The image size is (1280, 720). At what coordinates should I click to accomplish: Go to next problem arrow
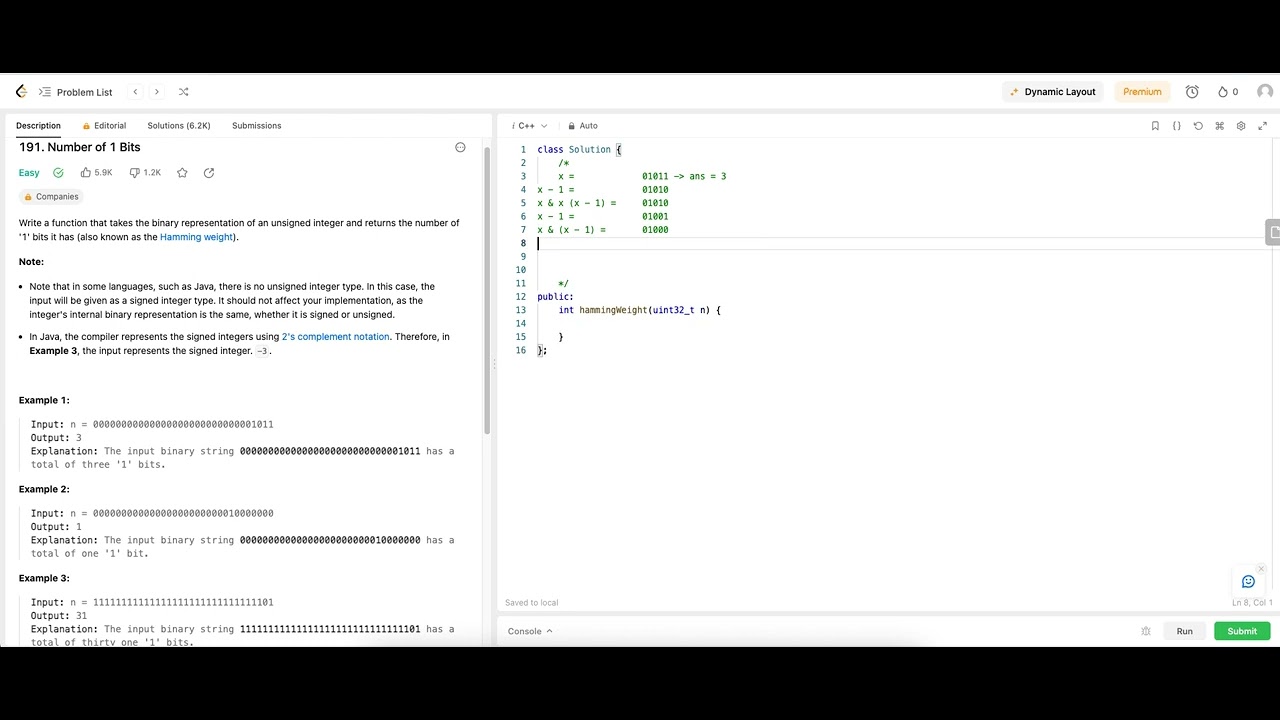point(156,92)
